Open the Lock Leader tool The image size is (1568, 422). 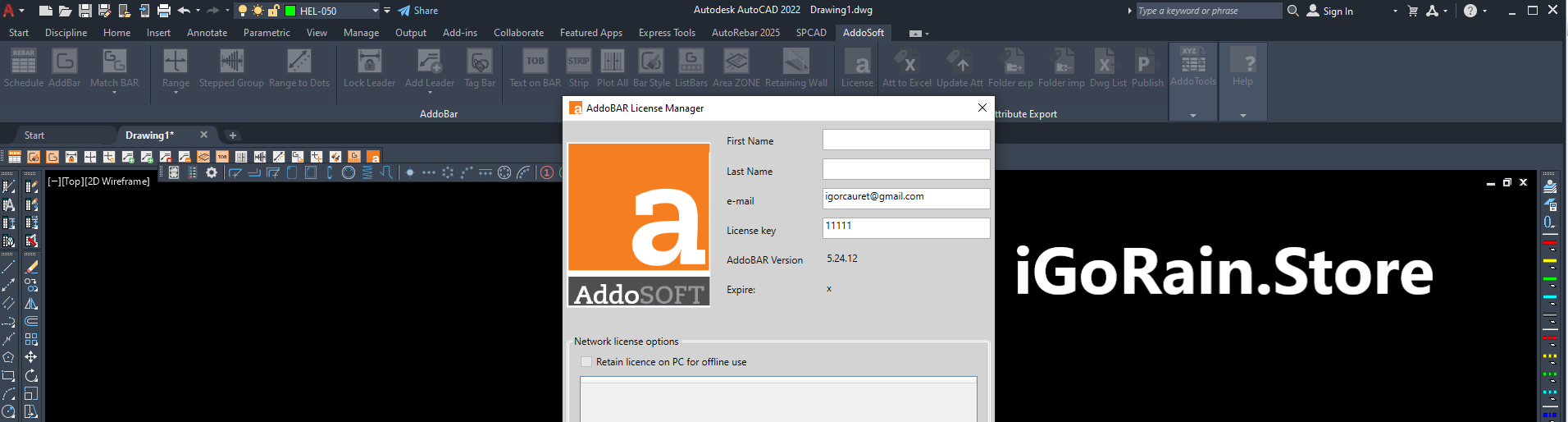click(x=369, y=62)
